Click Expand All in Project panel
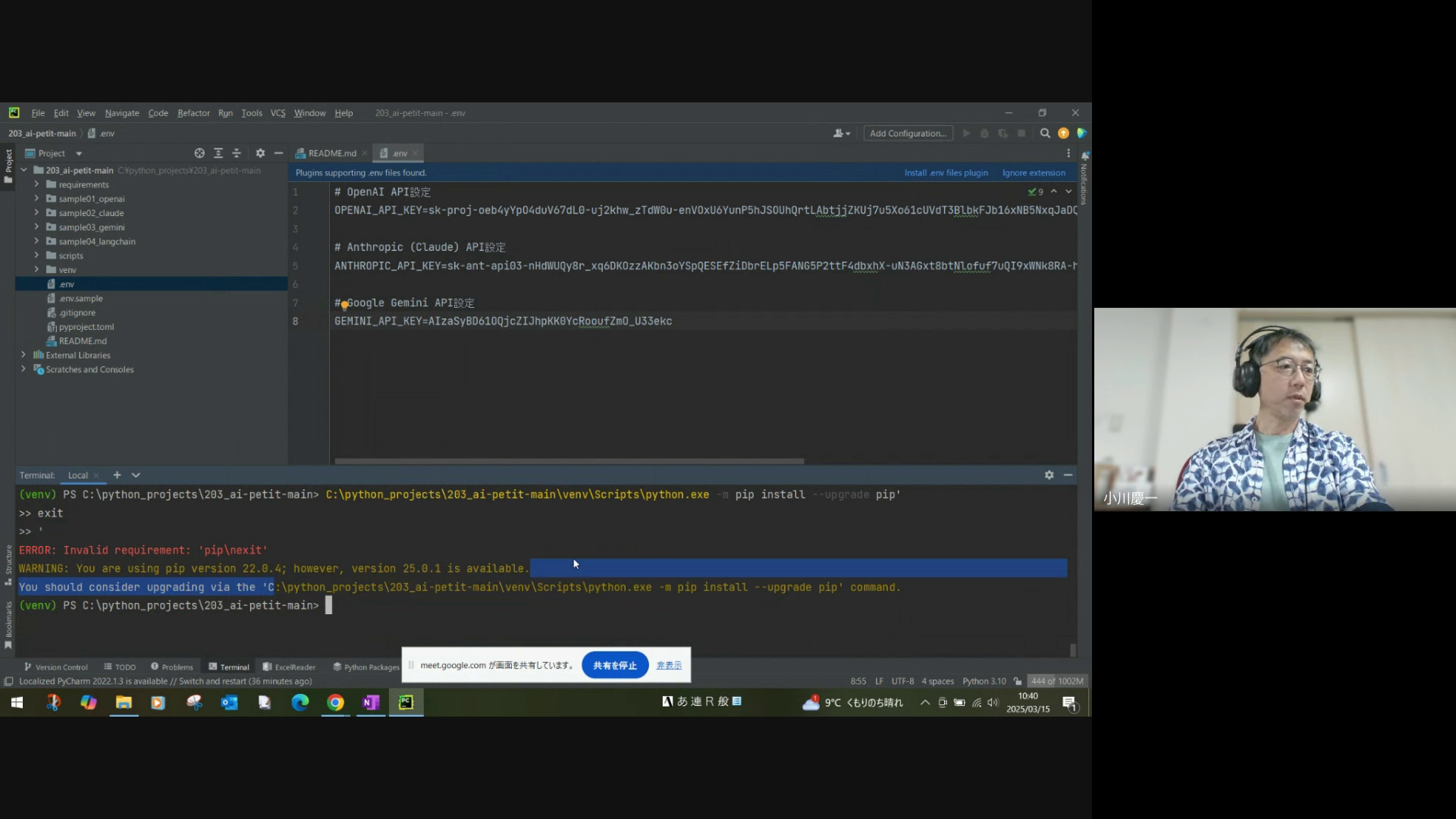Screen dimensions: 1456x819 coord(218,153)
